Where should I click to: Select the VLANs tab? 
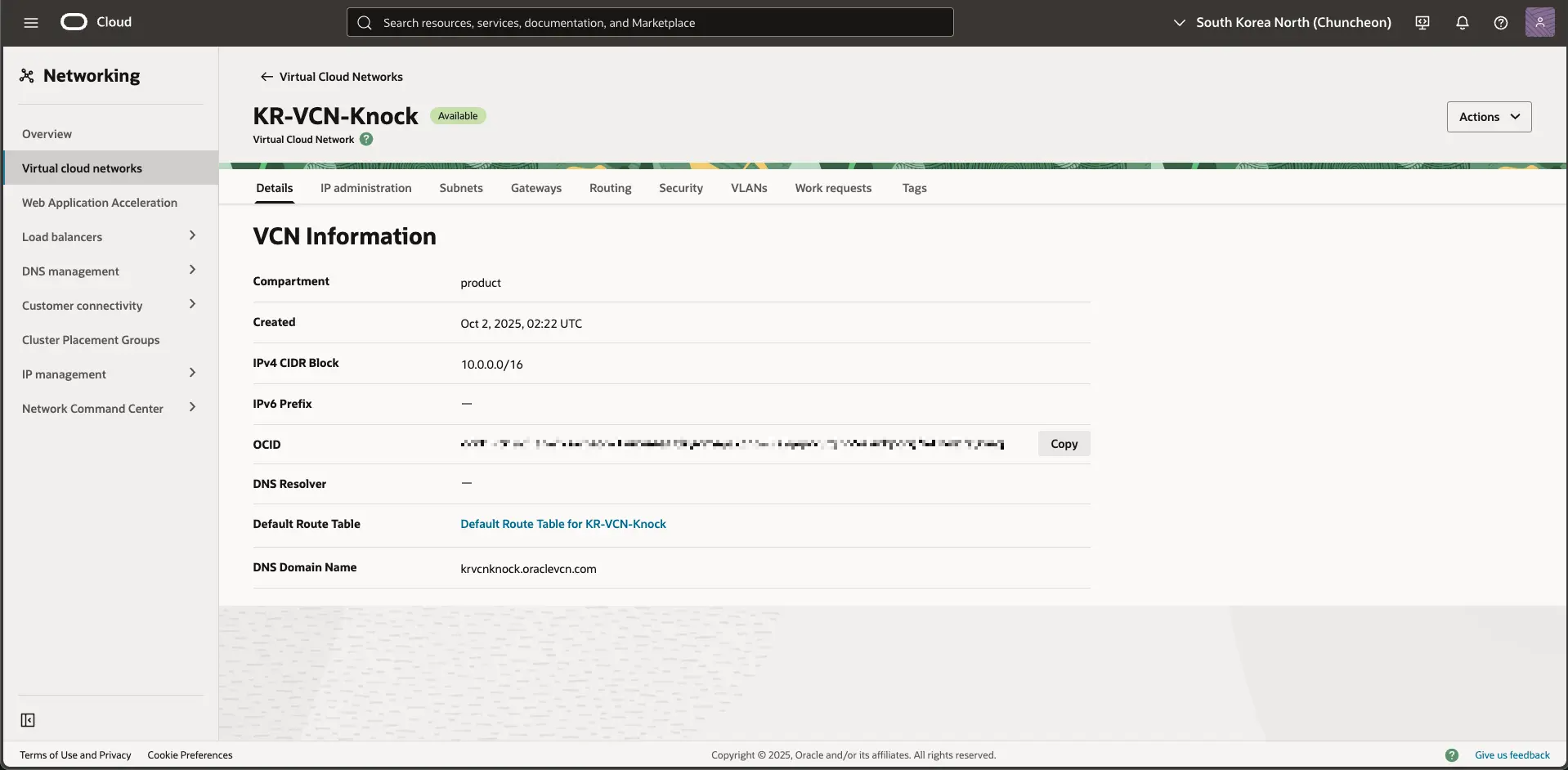(x=749, y=188)
